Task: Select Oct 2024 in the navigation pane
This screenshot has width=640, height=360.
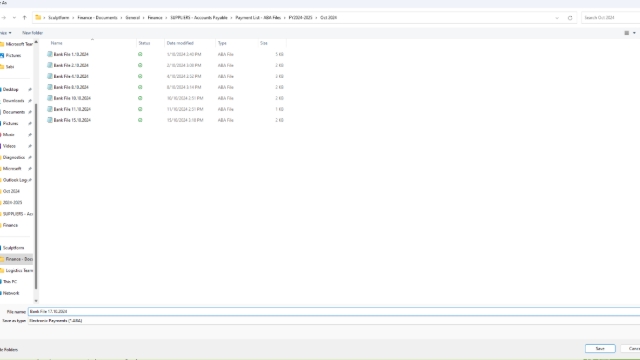Action: pyautogui.click(x=11, y=191)
